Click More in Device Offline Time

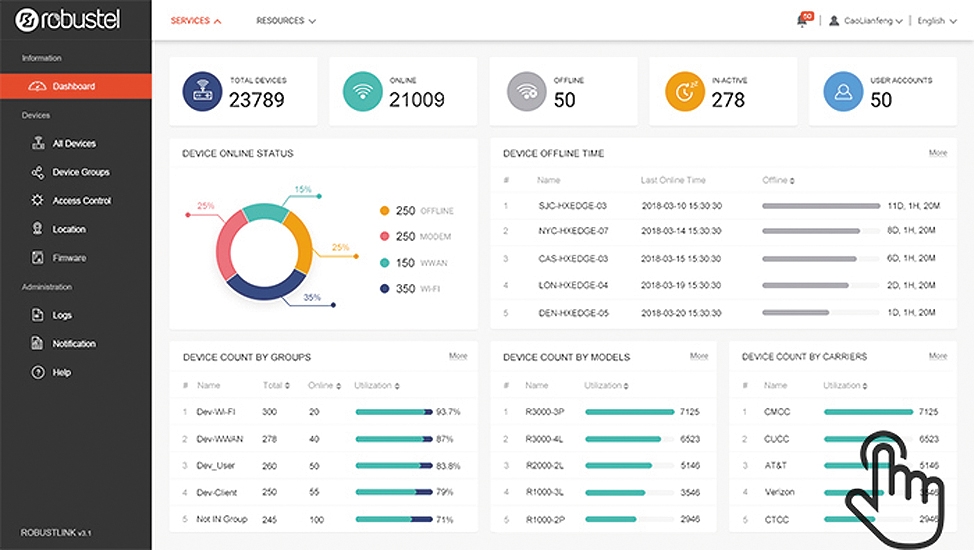coord(937,153)
